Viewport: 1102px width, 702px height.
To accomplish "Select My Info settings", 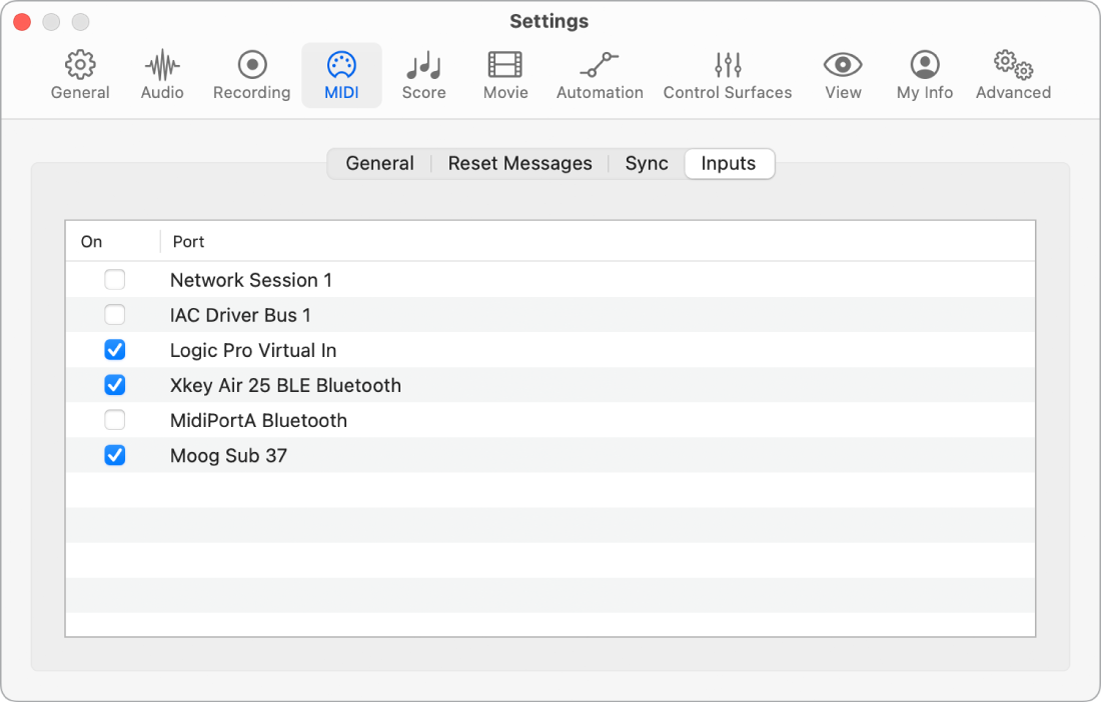I will tap(923, 74).
